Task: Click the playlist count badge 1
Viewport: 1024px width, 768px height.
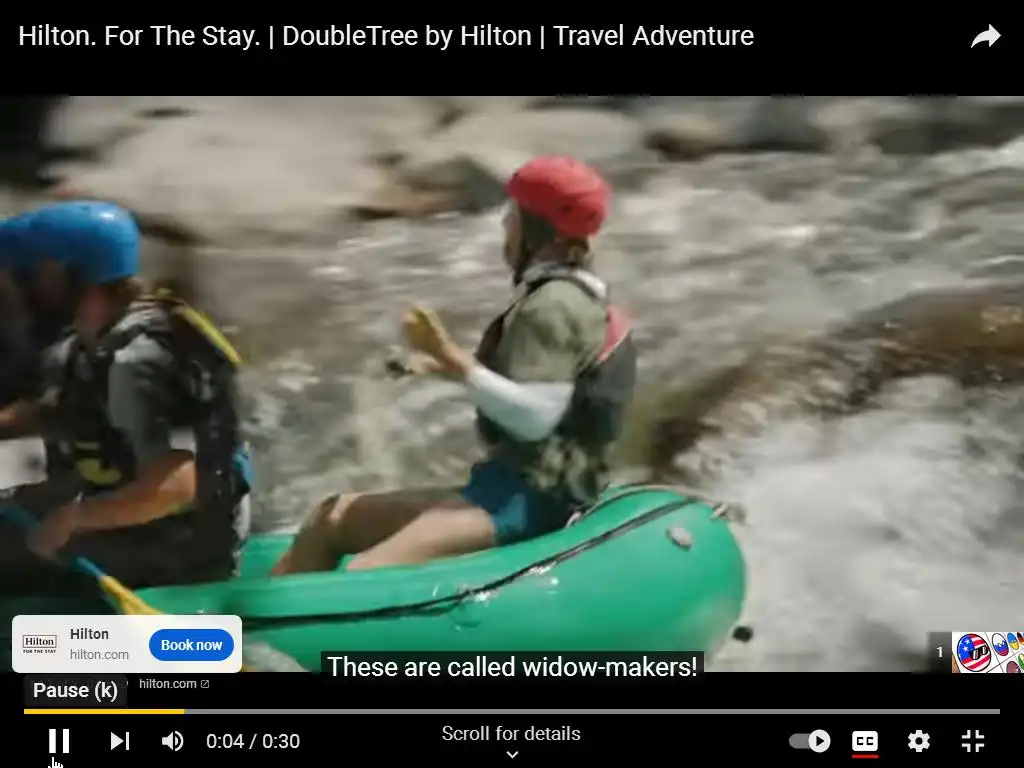Action: pos(940,652)
